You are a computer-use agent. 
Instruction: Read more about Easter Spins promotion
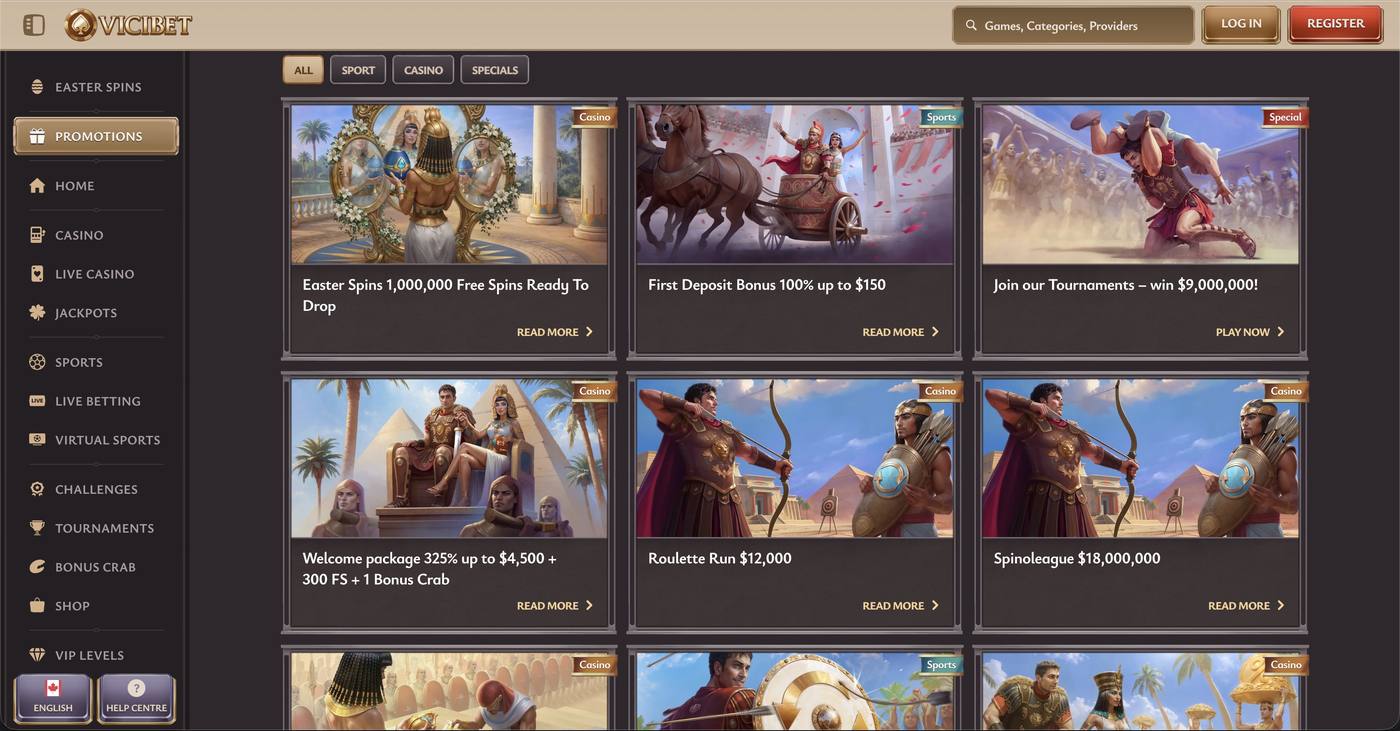(555, 332)
